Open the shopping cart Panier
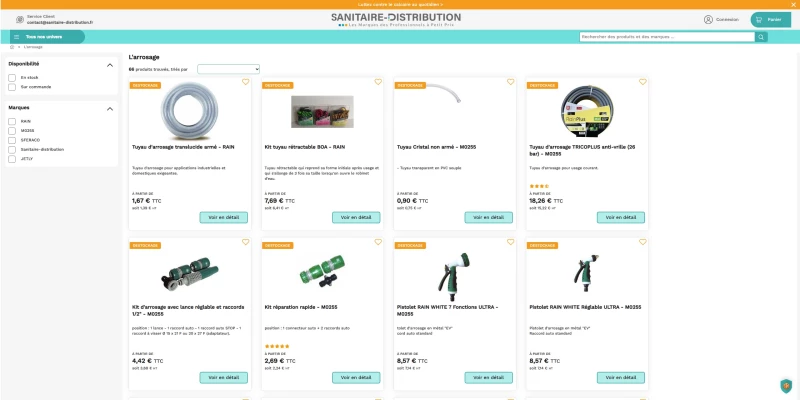The image size is (800, 400). pyautogui.click(x=770, y=19)
